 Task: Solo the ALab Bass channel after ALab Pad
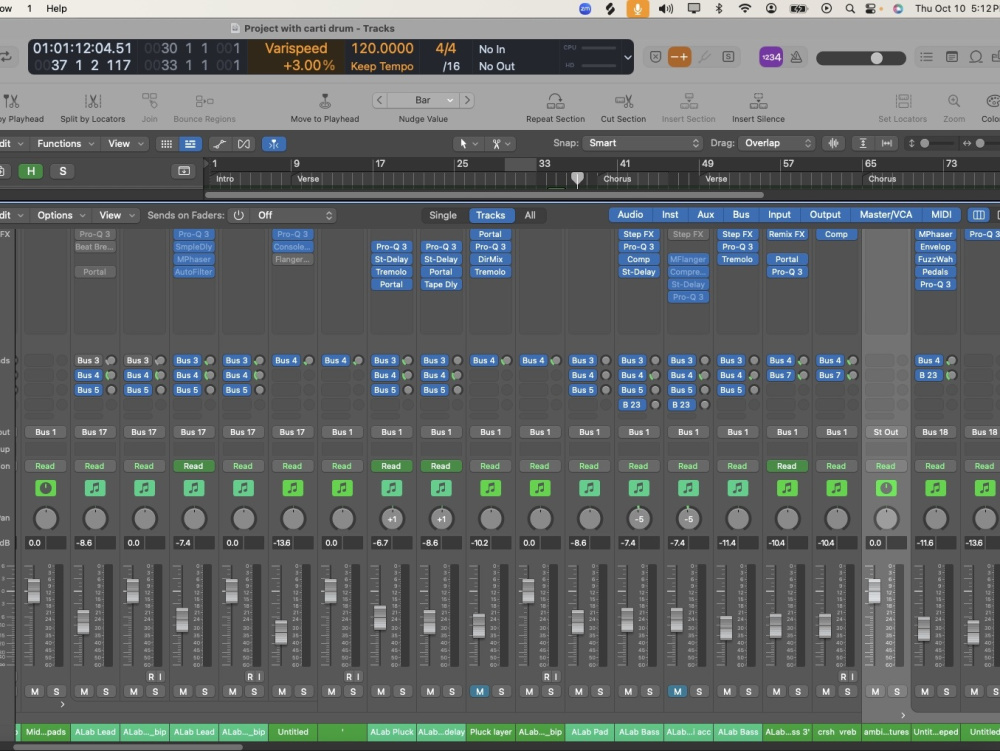pos(650,692)
